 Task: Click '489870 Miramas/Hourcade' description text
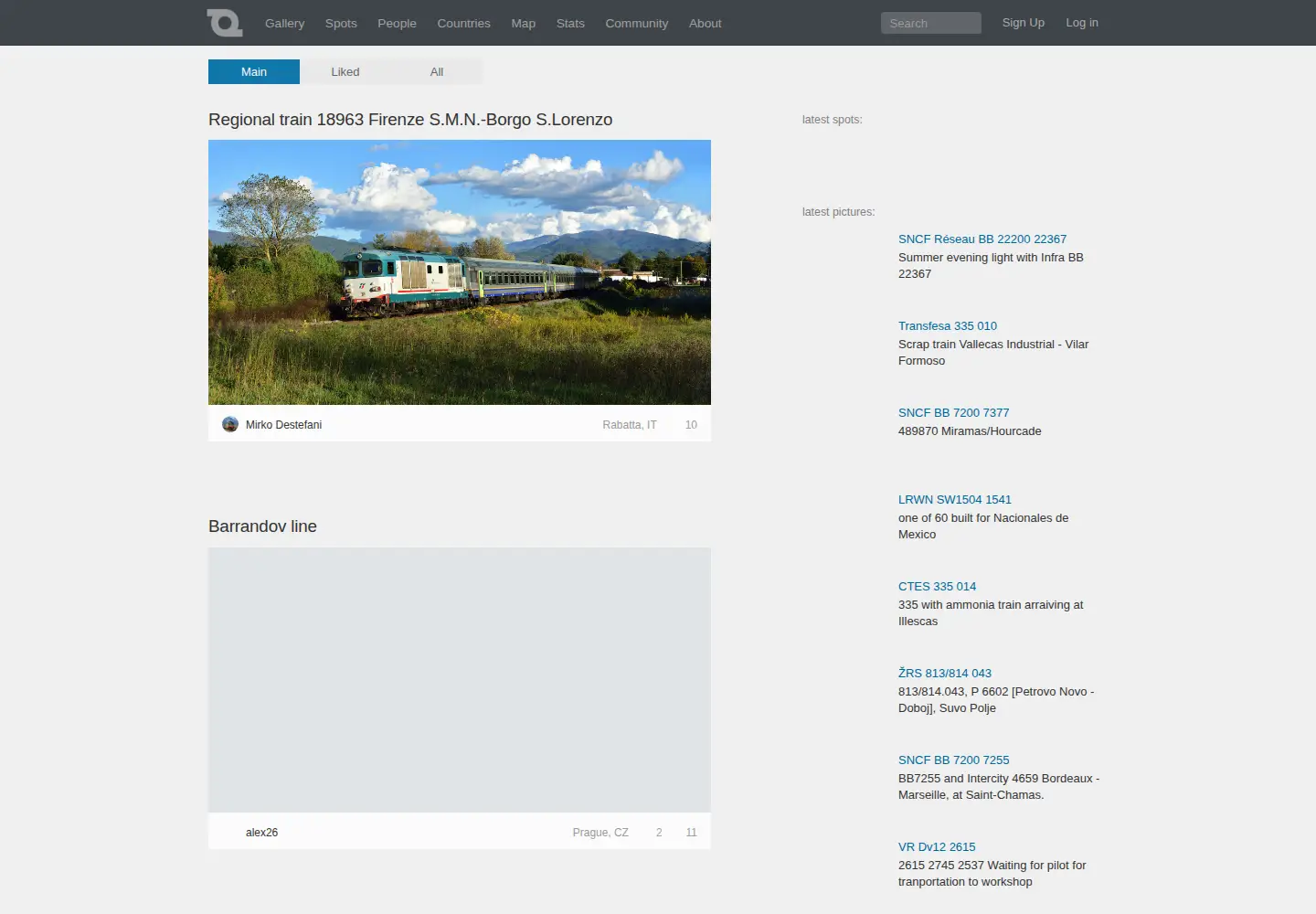pyautogui.click(x=970, y=431)
